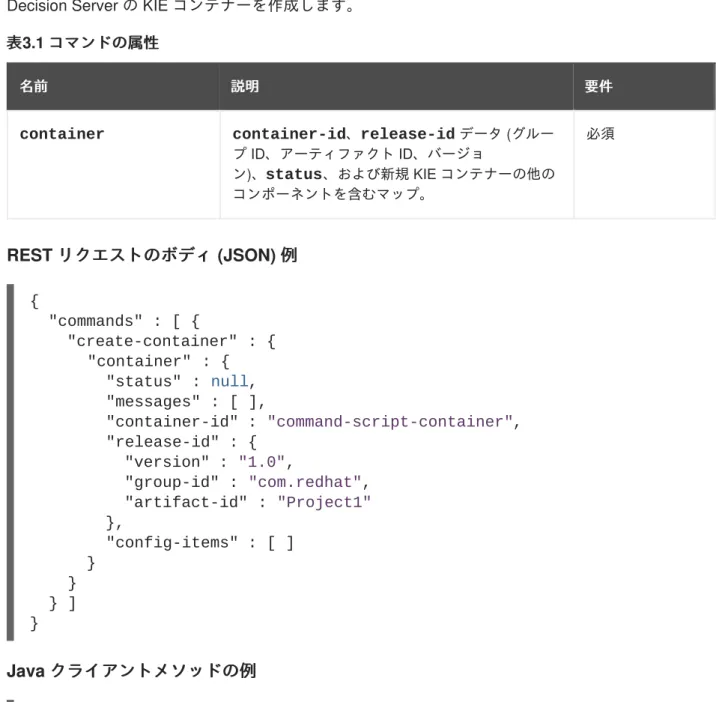The image size is (719, 702).
Task: Click the '} ]' closing line in code
Action: [x=62, y=603]
